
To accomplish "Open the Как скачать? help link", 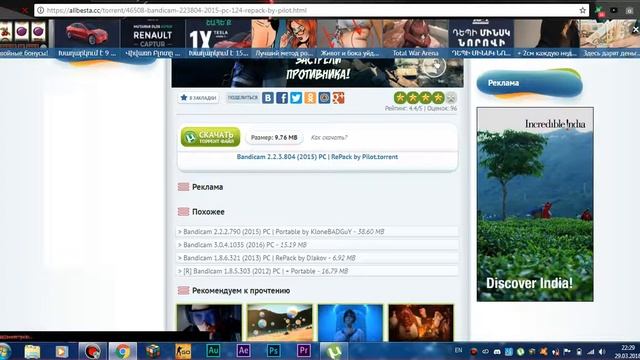I will point(329,138).
